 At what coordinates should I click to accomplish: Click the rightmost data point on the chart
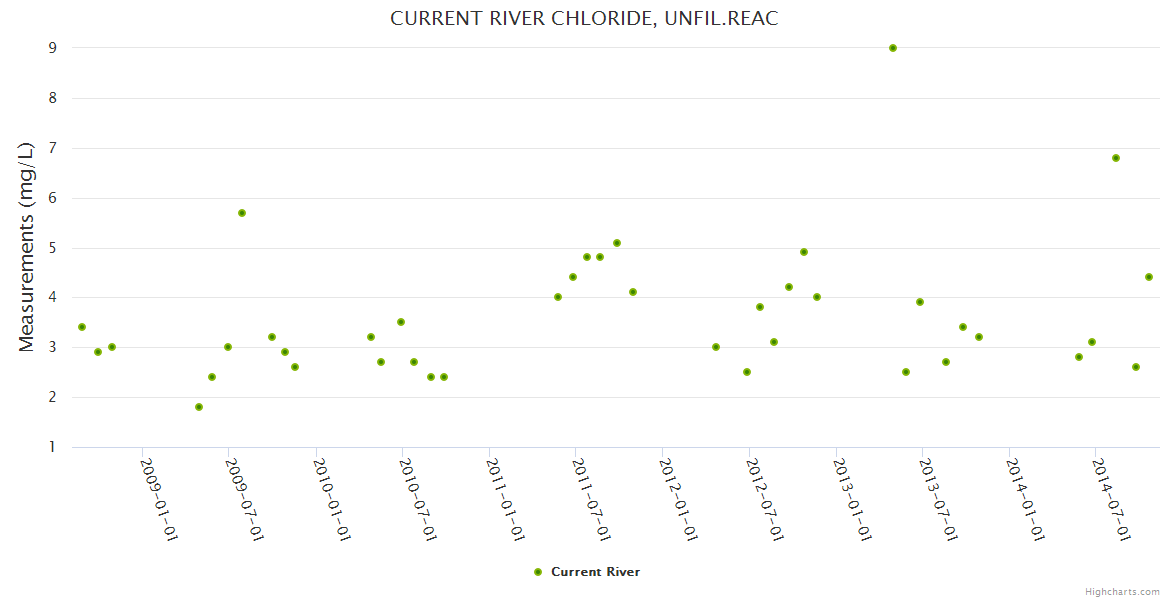pos(1149,277)
